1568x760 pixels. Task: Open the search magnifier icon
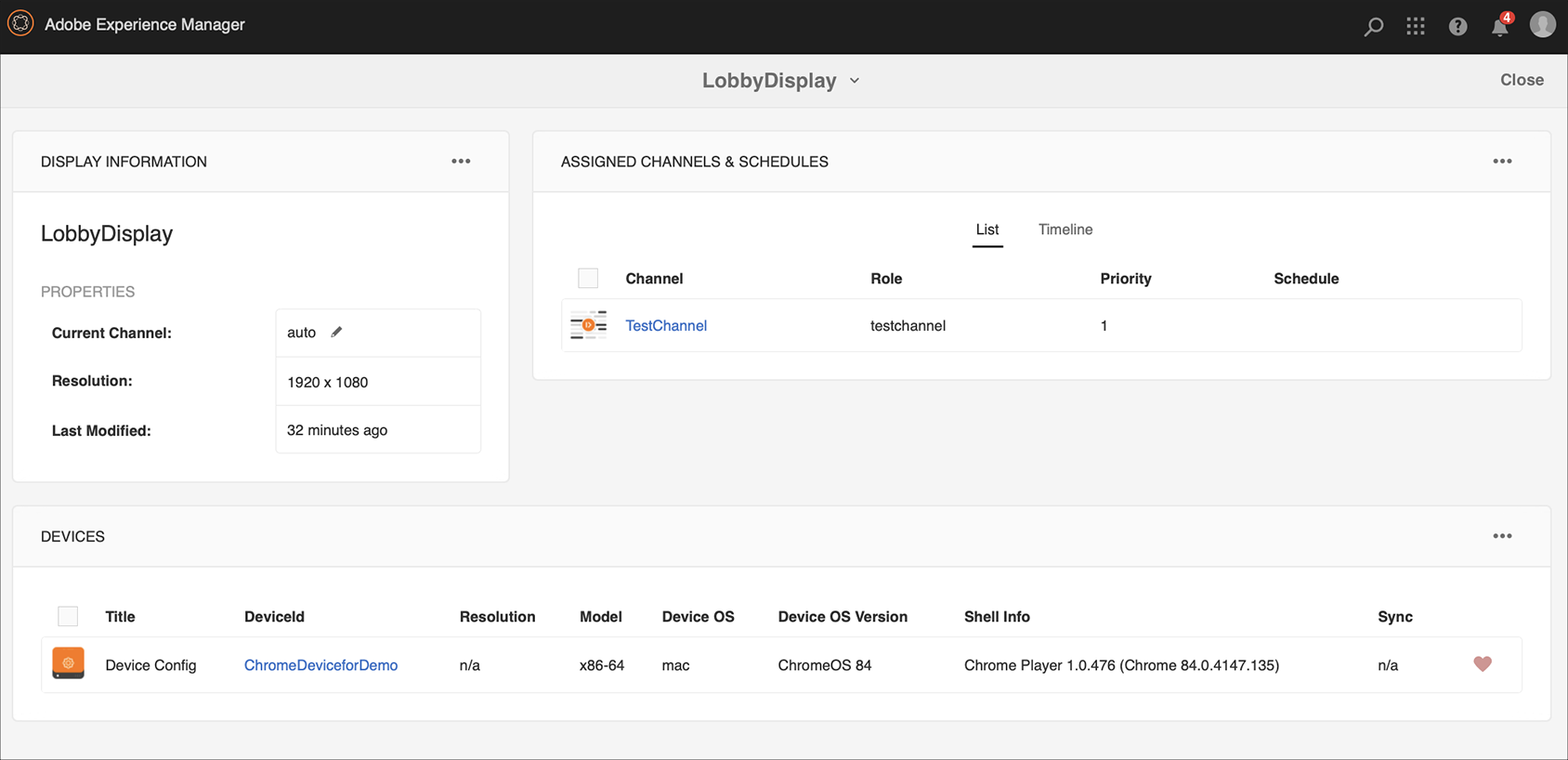point(1373,26)
